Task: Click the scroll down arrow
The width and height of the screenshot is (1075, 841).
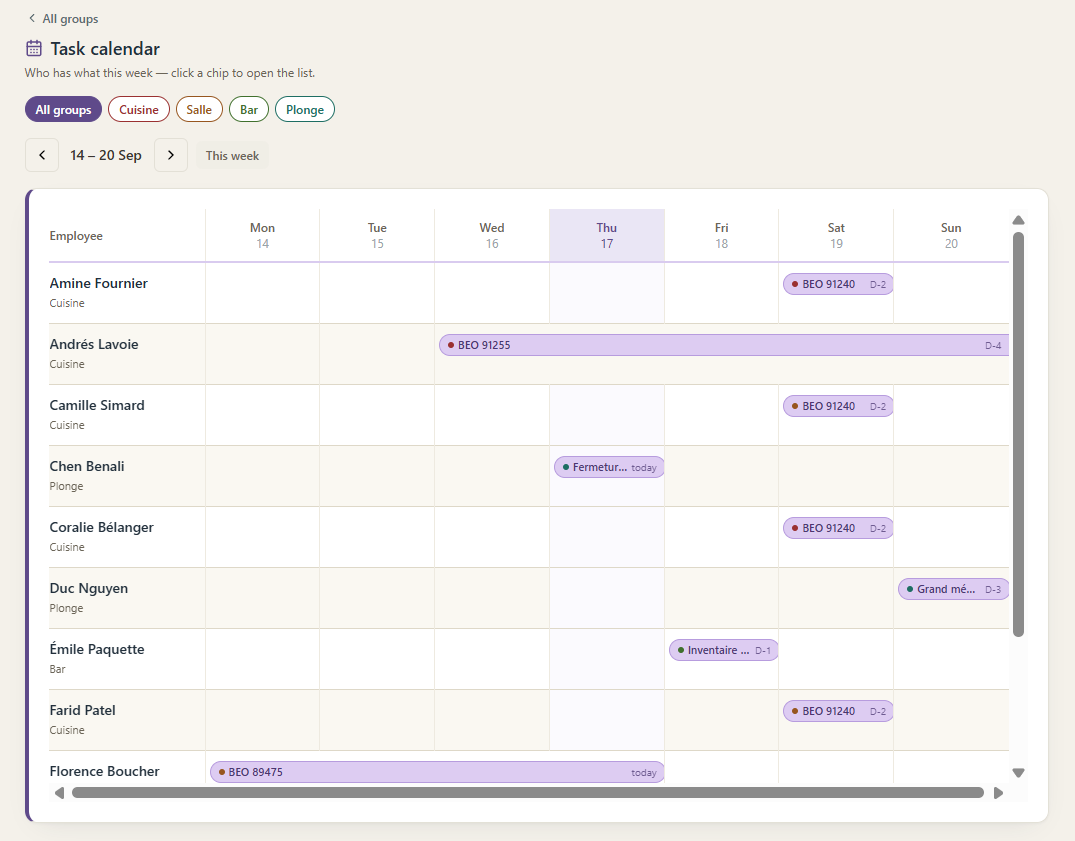Action: click(x=1018, y=772)
